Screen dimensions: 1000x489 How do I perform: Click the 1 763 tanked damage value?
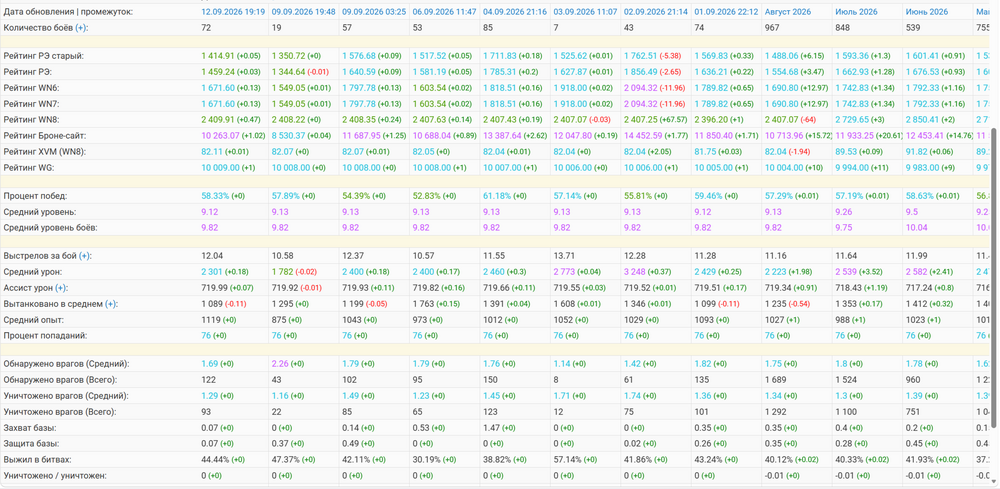pos(422,303)
